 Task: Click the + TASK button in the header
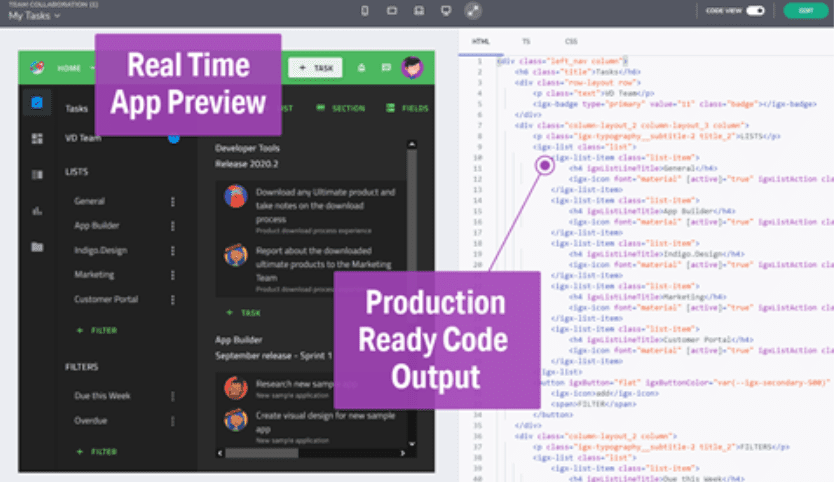pos(315,68)
